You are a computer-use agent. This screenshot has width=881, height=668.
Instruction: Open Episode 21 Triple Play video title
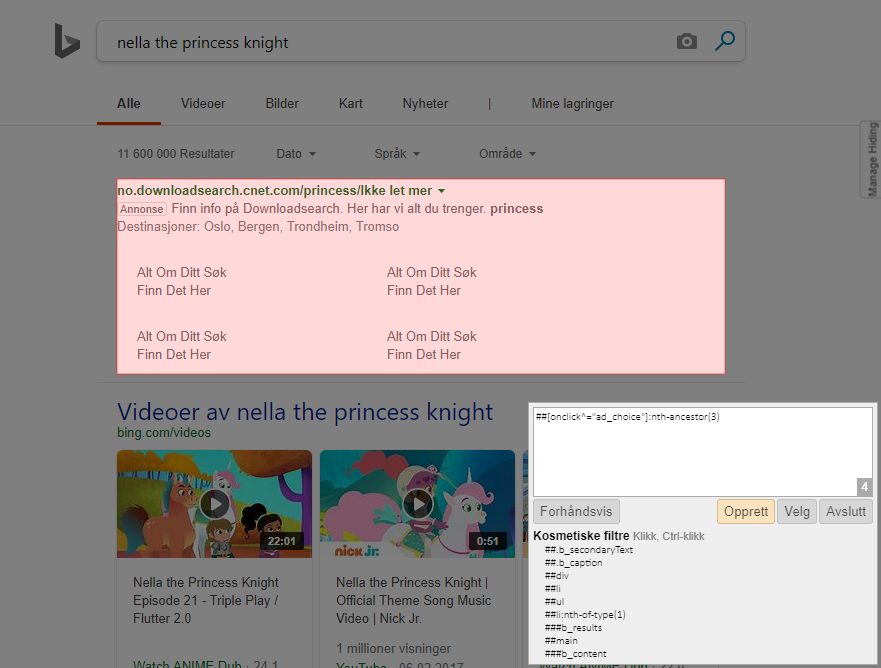tap(206, 600)
